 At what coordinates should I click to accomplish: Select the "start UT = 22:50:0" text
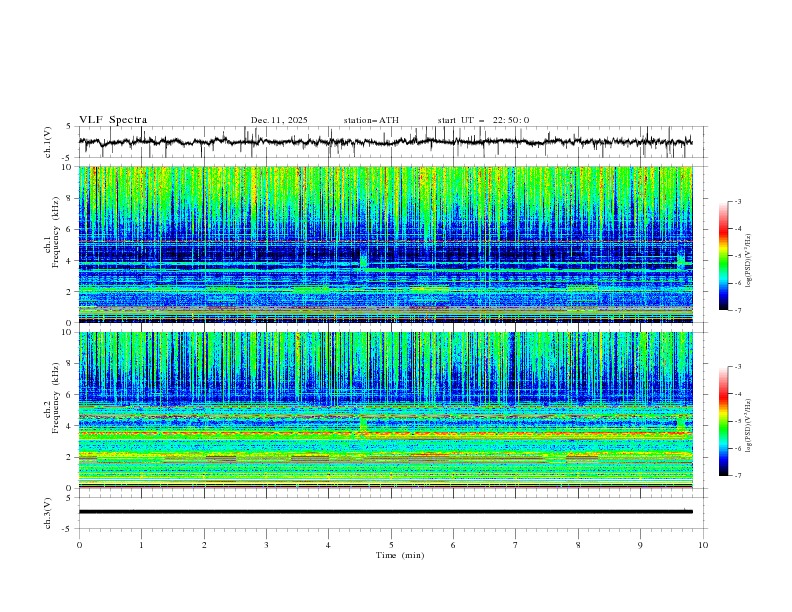click(x=483, y=120)
